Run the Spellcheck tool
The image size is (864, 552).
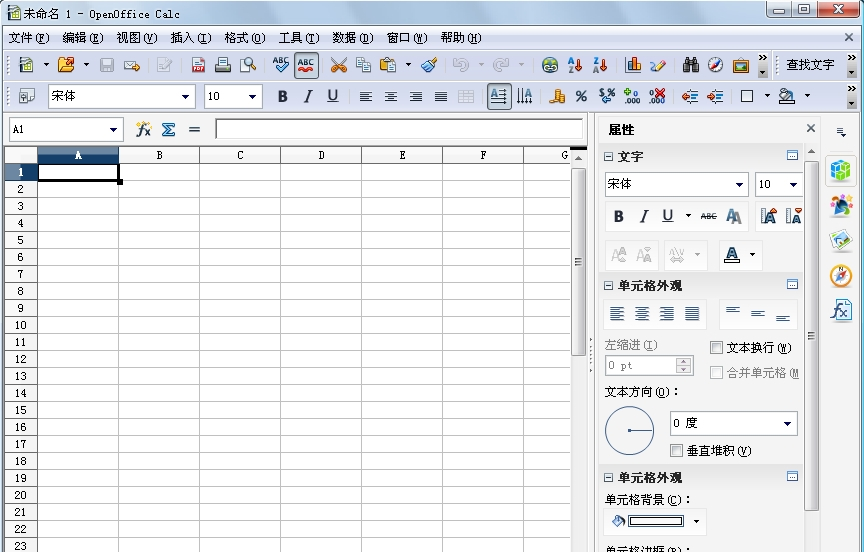pyautogui.click(x=280, y=65)
